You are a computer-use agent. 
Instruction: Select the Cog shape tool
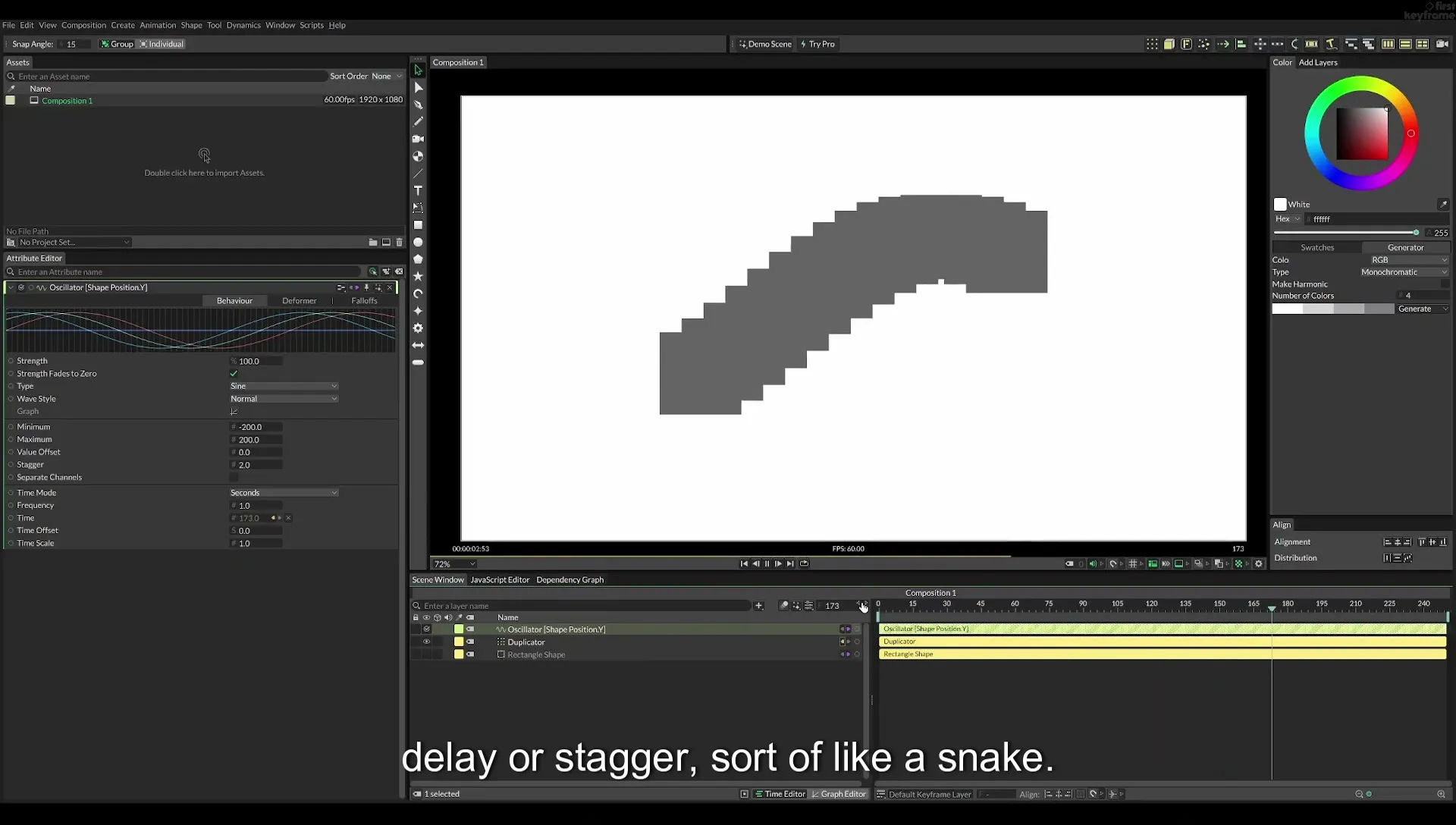(418, 328)
